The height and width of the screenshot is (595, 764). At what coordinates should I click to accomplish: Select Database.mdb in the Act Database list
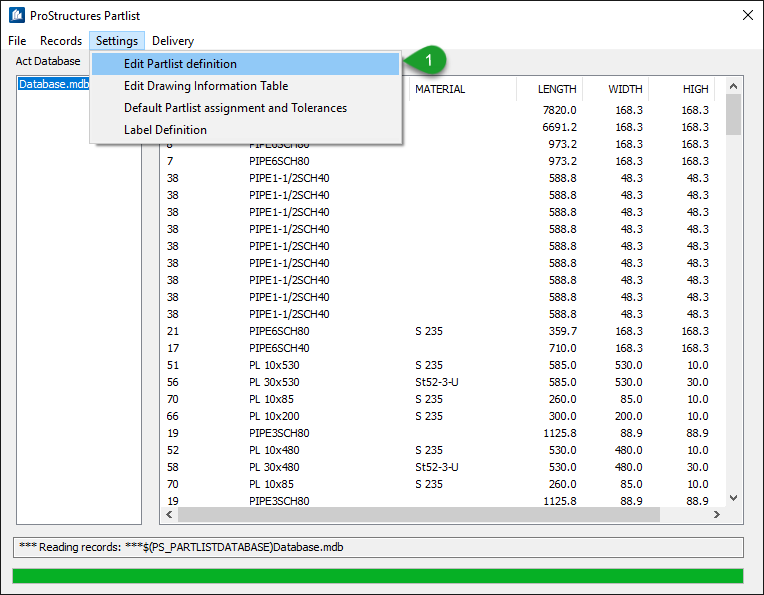[x=54, y=85]
